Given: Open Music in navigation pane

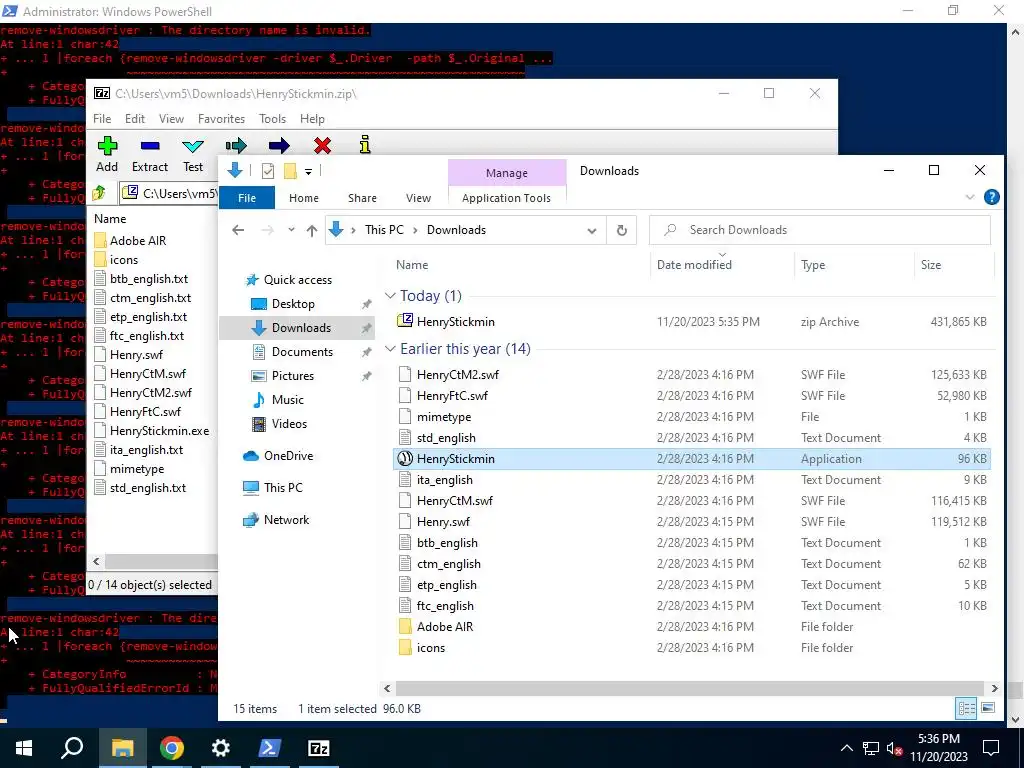Looking at the screenshot, I should [287, 400].
